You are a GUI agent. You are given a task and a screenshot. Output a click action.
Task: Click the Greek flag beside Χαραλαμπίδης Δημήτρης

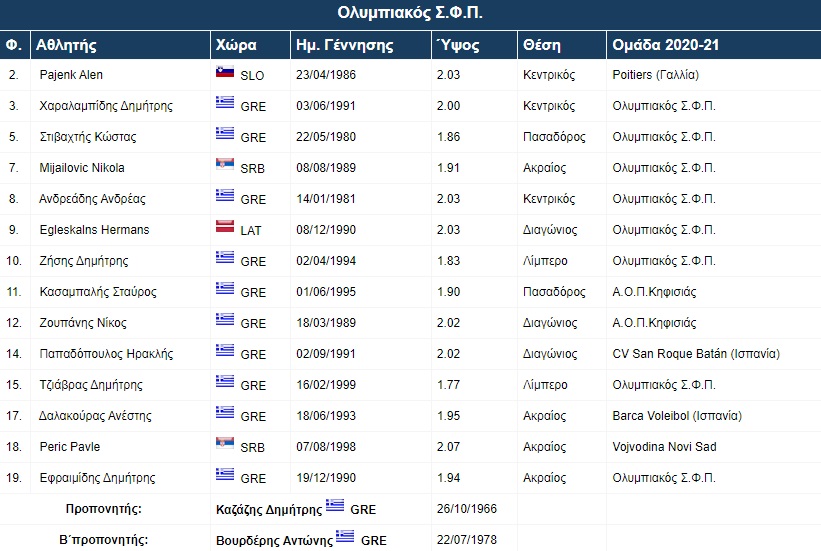click(x=225, y=103)
